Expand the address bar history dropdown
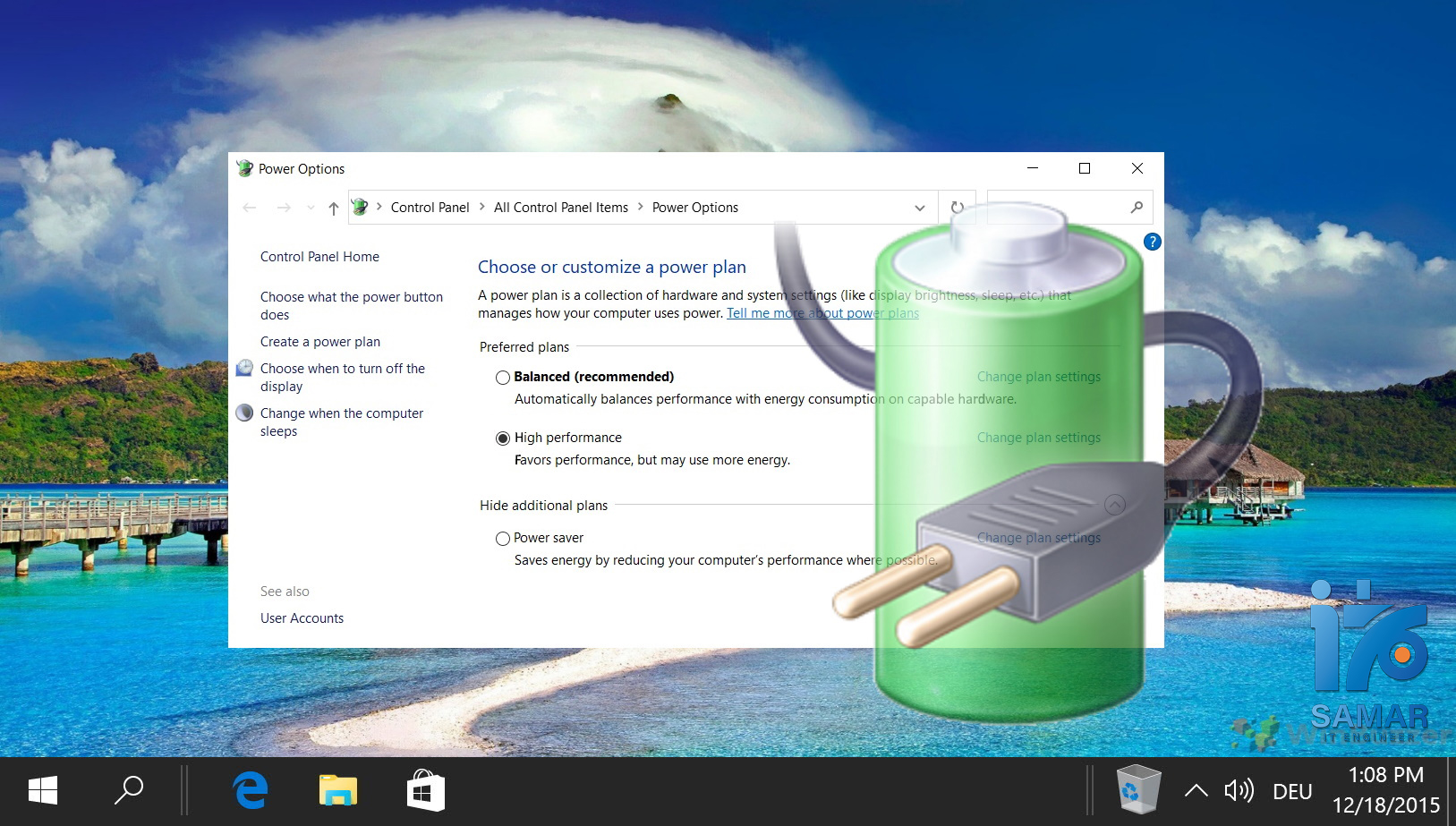Image resolution: width=1456 pixels, height=826 pixels. click(x=919, y=208)
